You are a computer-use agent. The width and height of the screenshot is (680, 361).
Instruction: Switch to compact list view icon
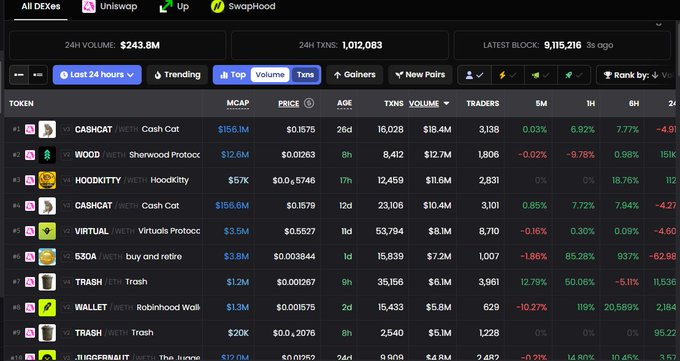(19, 75)
